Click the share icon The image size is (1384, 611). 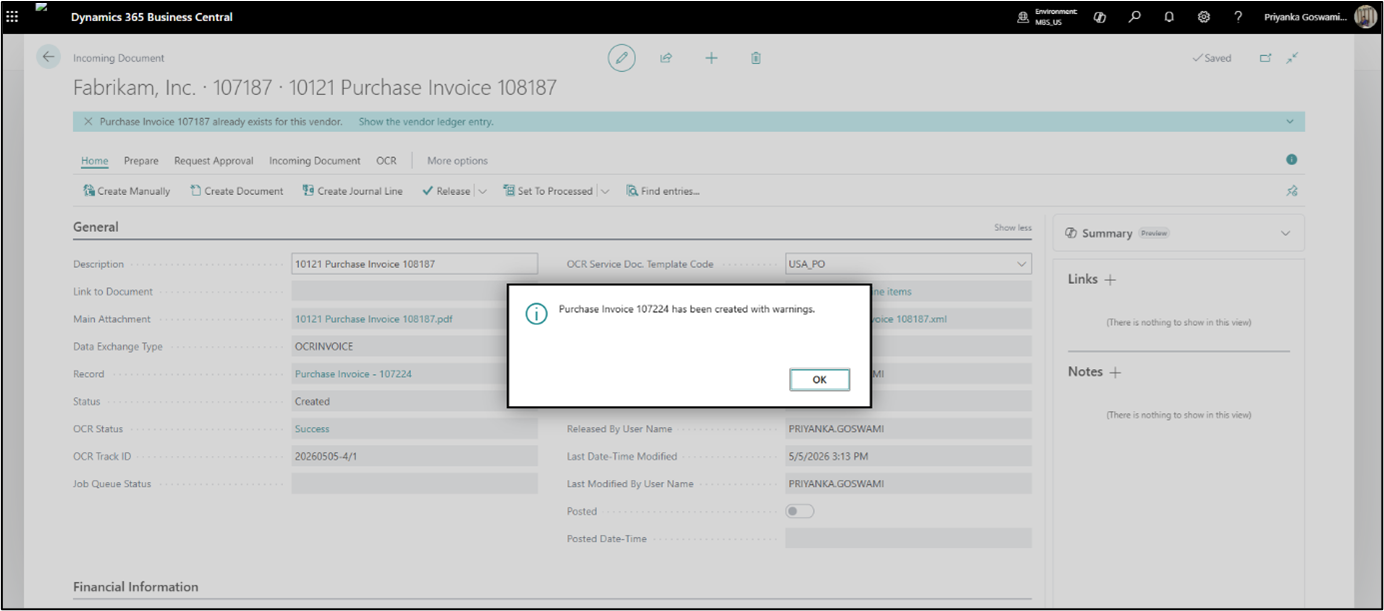tap(666, 58)
